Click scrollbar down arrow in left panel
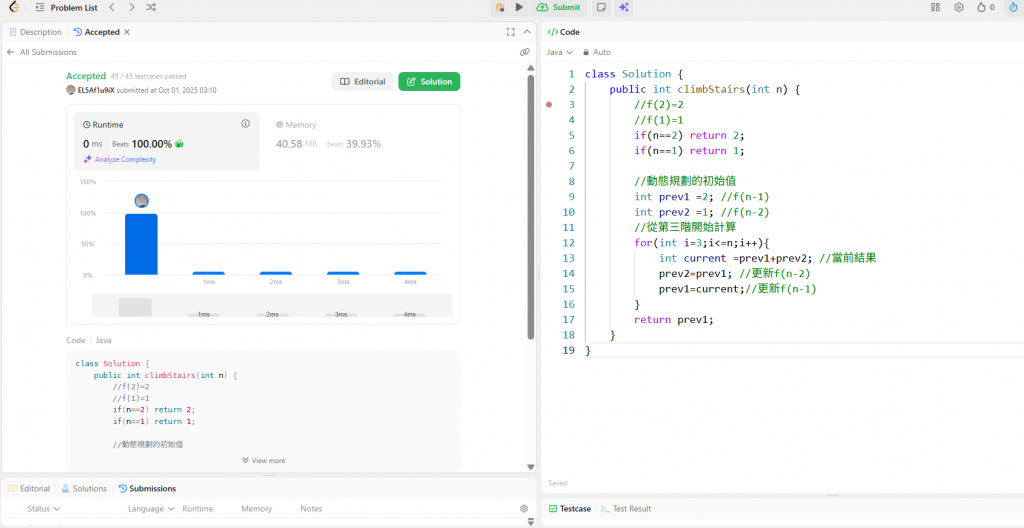Screen dimensions: 1024x528 (x=531, y=467)
